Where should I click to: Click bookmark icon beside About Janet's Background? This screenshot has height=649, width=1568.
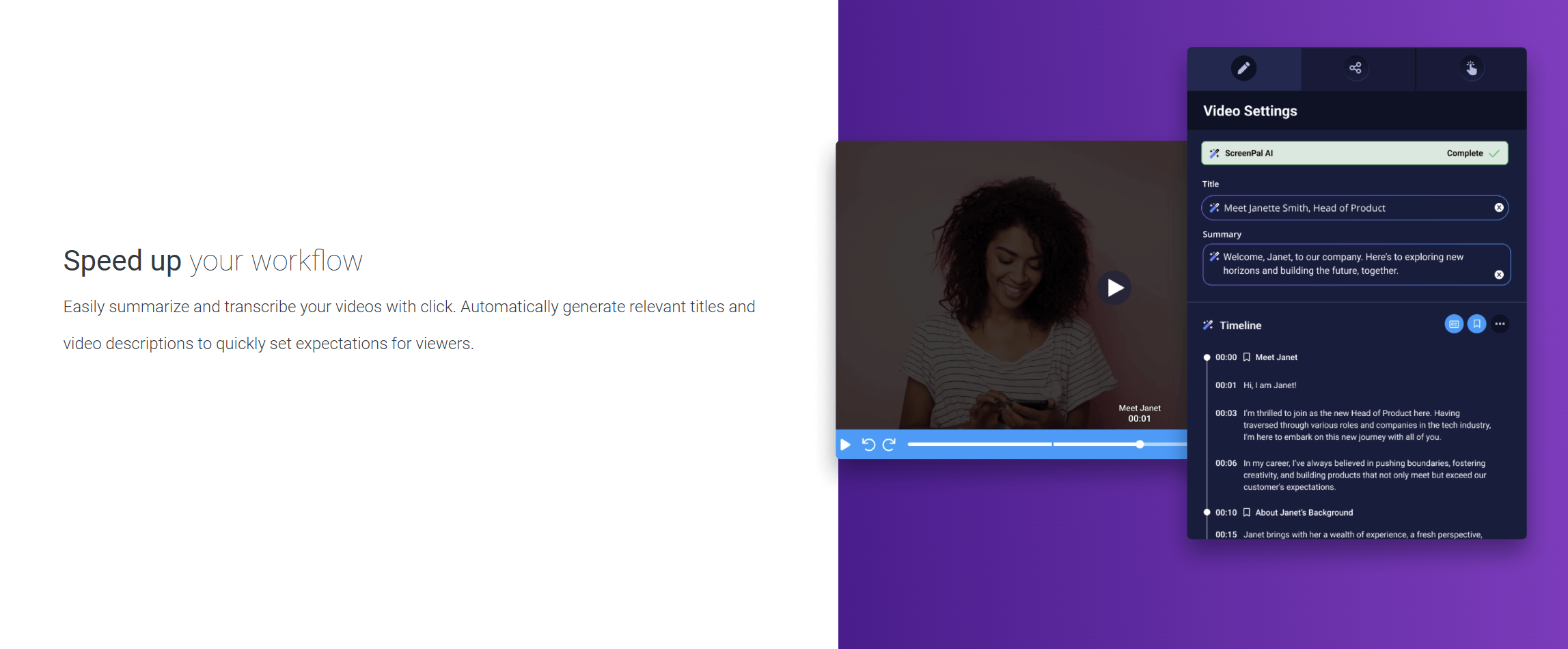1246,512
